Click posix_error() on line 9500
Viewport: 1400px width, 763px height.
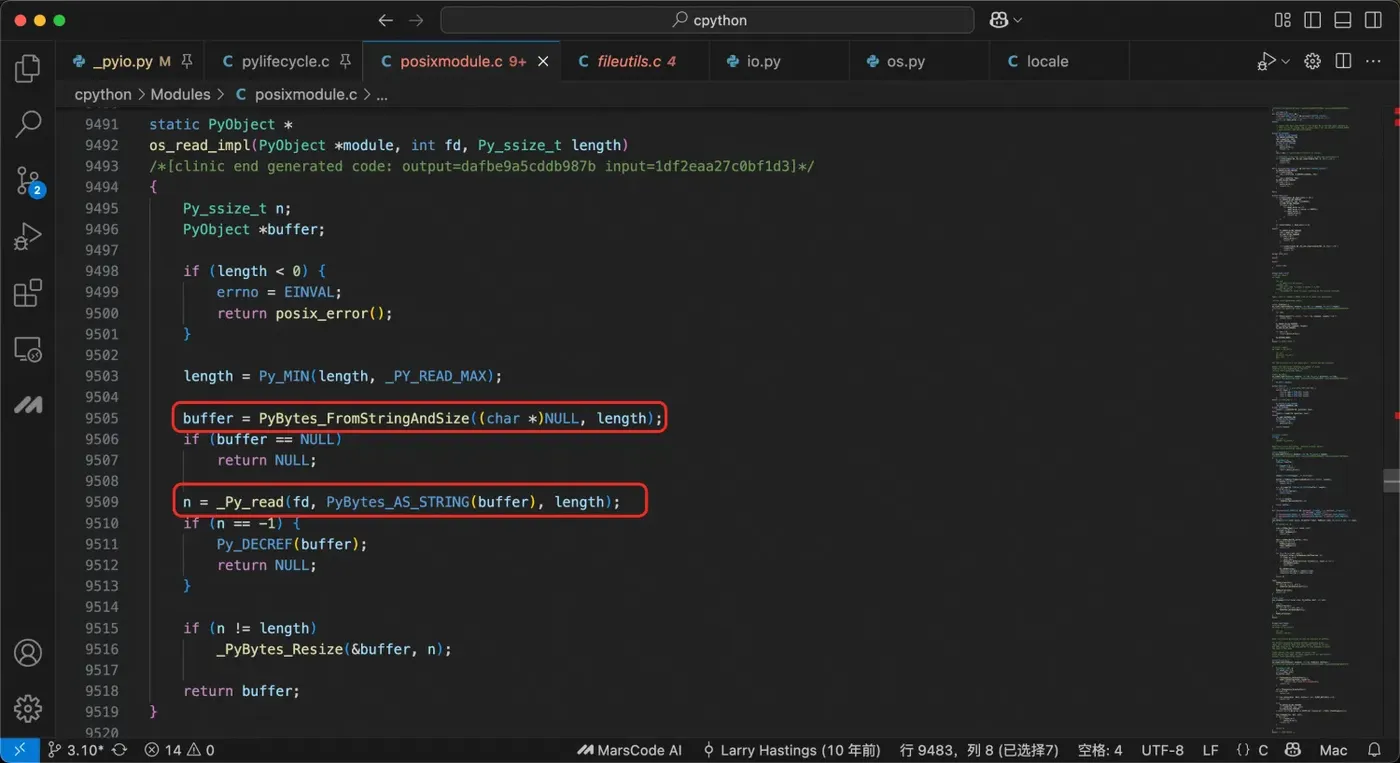click(x=334, y=313)
